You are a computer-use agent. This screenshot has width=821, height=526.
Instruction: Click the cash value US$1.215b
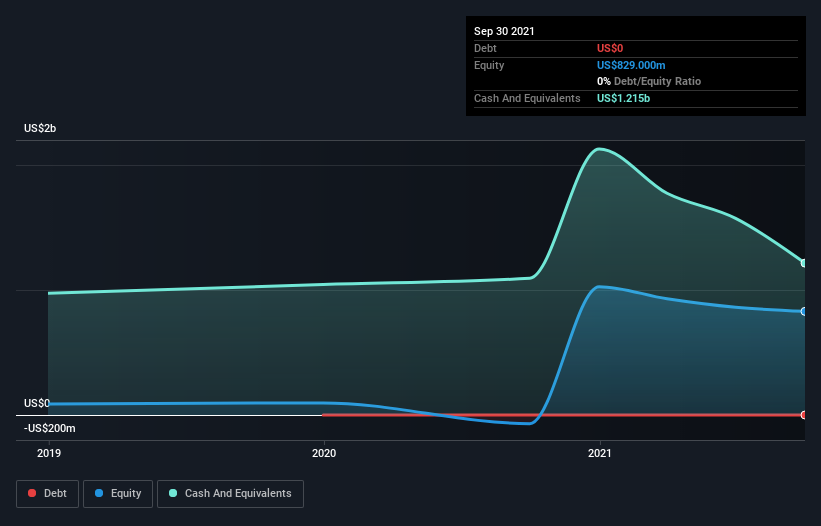(623, 98)
